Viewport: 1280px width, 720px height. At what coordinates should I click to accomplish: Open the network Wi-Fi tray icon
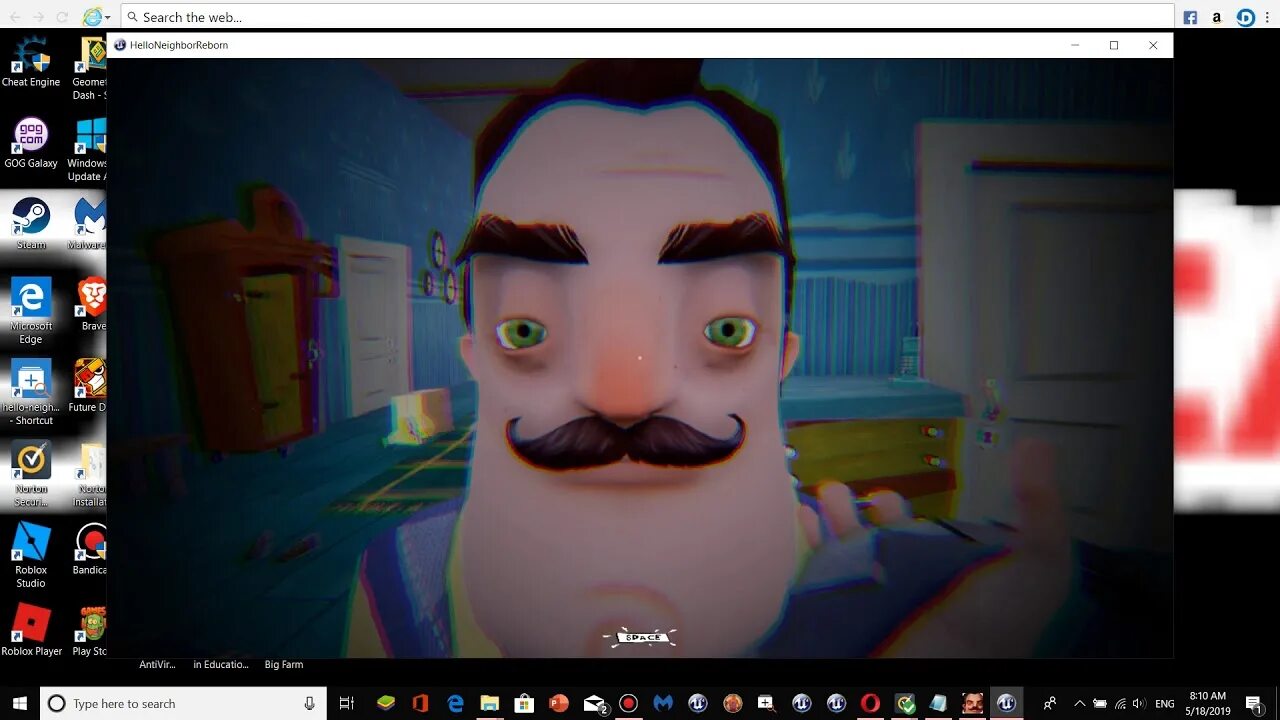click(x=1120, y=704)
